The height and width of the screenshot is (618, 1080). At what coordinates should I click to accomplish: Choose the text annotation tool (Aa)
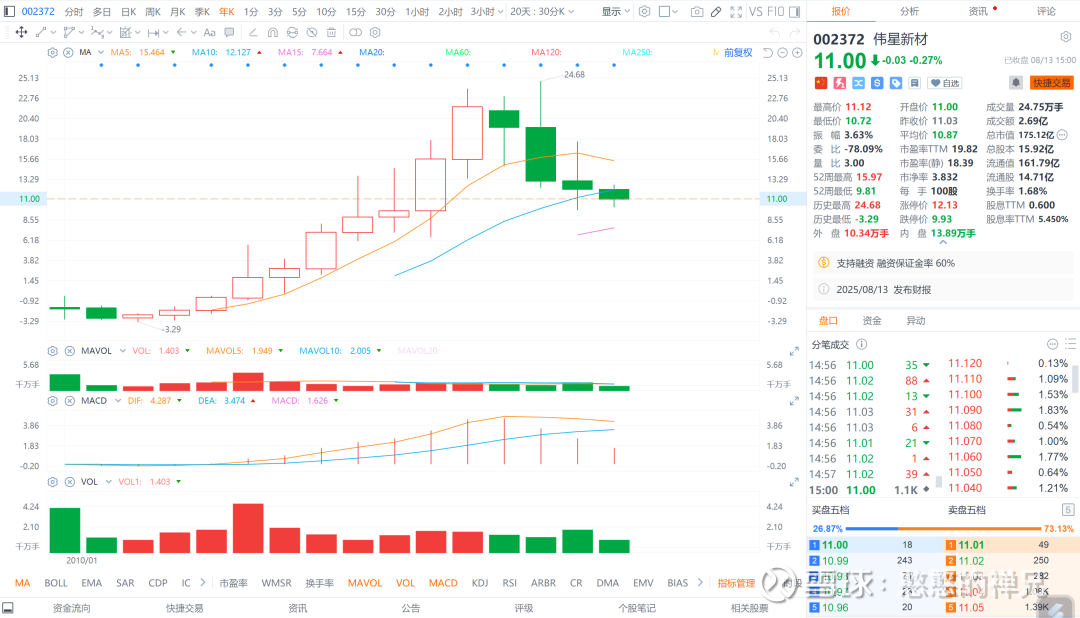pos(210,32)
